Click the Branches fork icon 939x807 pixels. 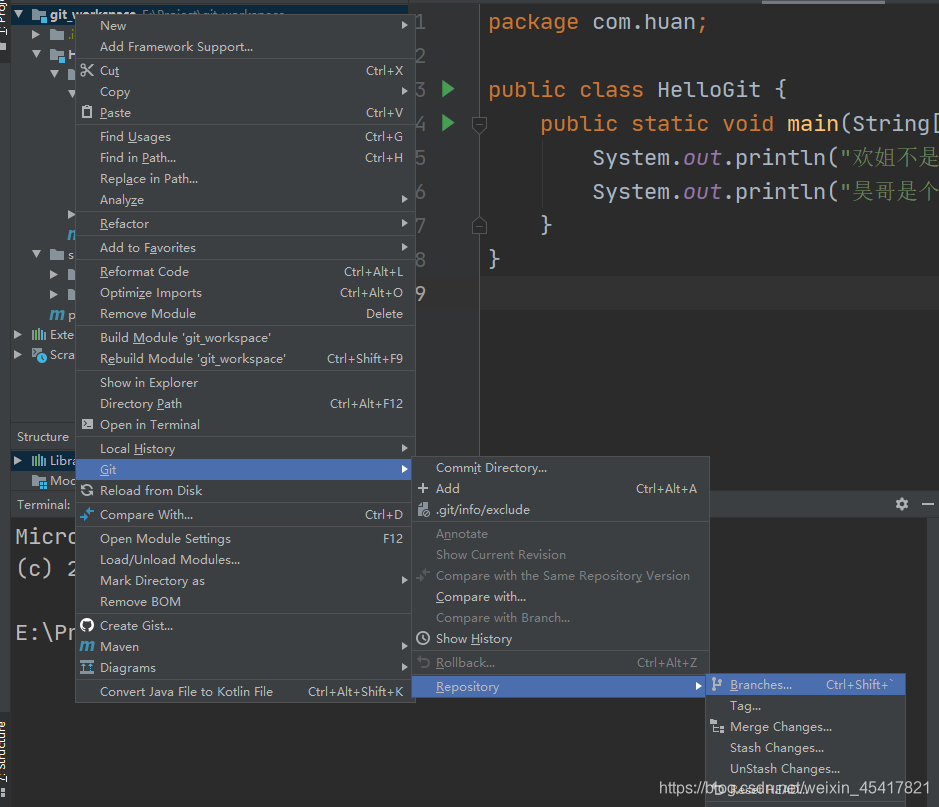[716, 684]
